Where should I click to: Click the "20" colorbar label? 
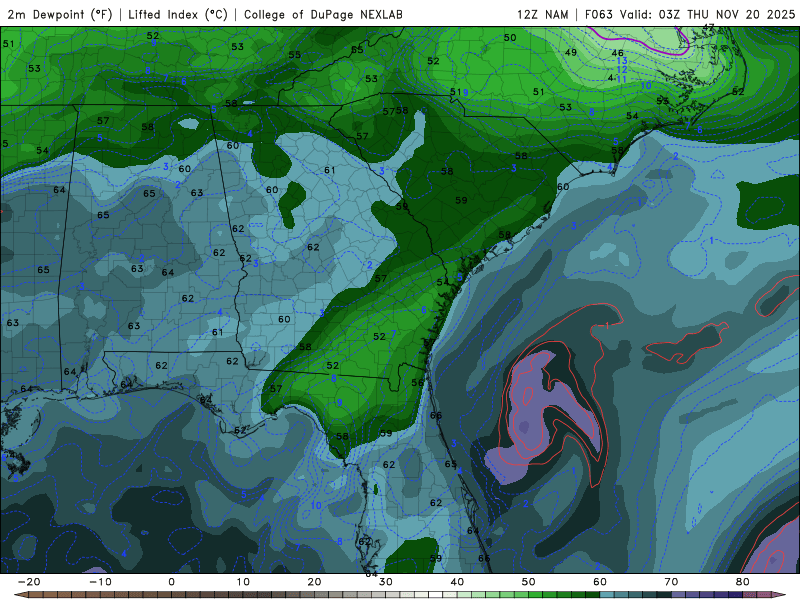(x=314, y=582)
